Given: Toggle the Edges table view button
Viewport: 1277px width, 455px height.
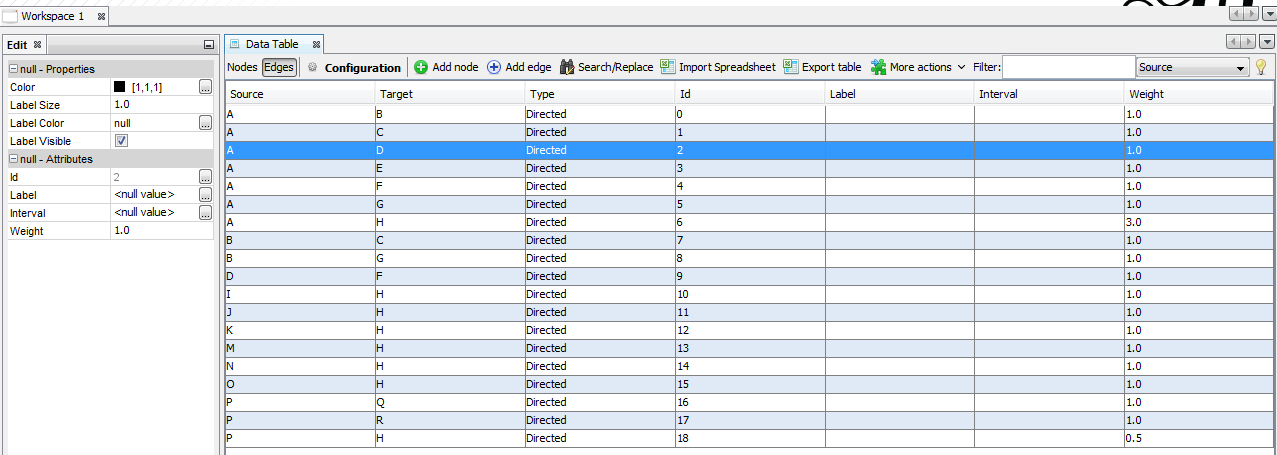Looking at the screenshot, I should (x=279, y=67).
